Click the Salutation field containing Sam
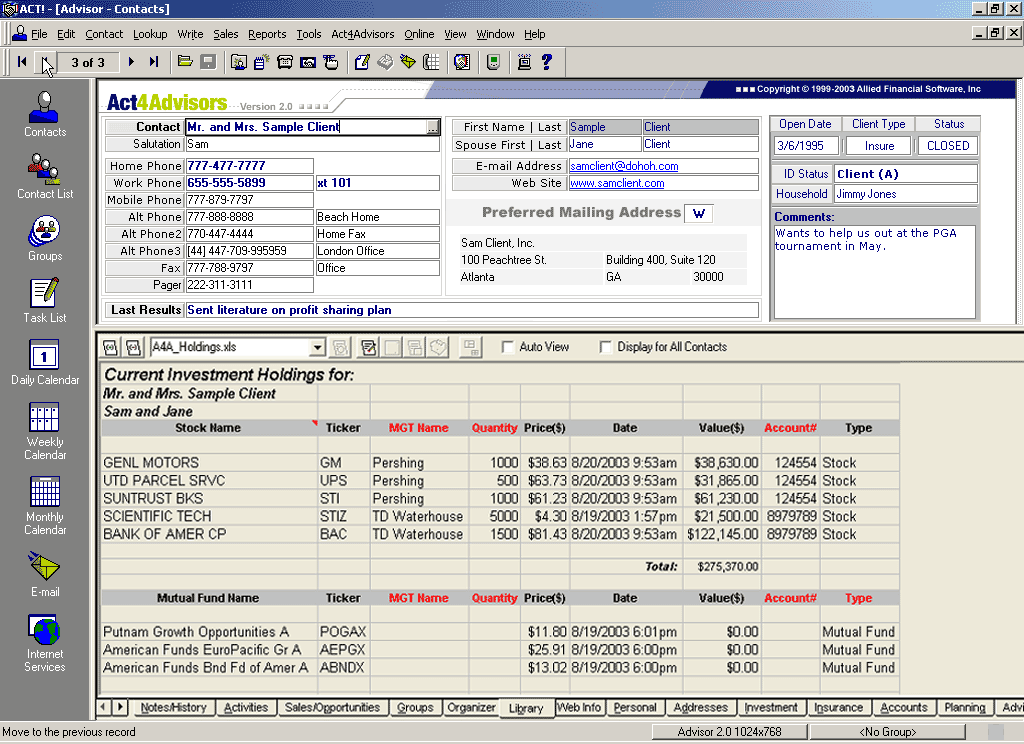1024x744 pixels. click(312, 144)
